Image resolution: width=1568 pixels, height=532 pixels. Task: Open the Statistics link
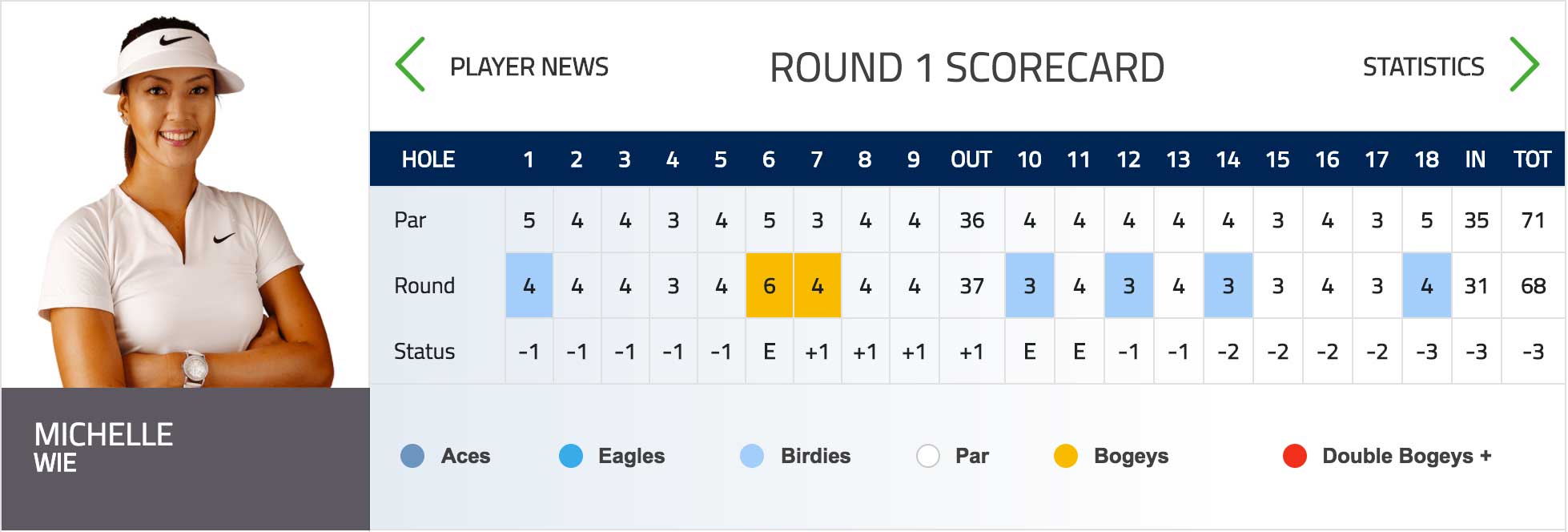1424,66
